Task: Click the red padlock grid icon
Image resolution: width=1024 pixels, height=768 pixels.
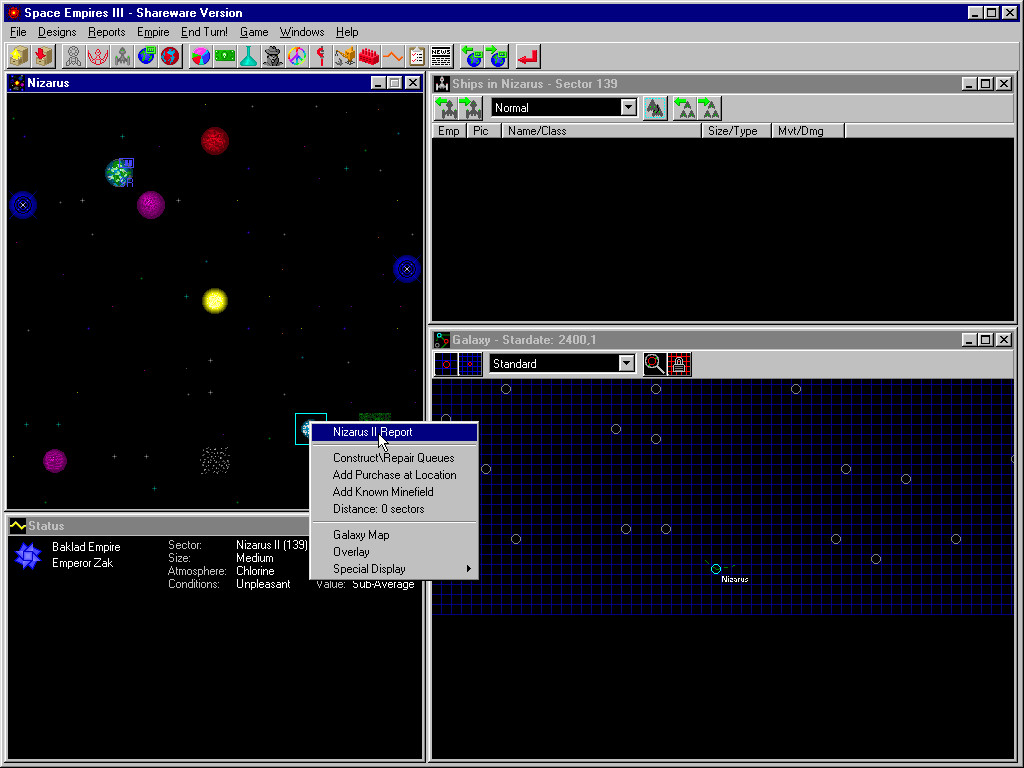Action: click(679, 364)
